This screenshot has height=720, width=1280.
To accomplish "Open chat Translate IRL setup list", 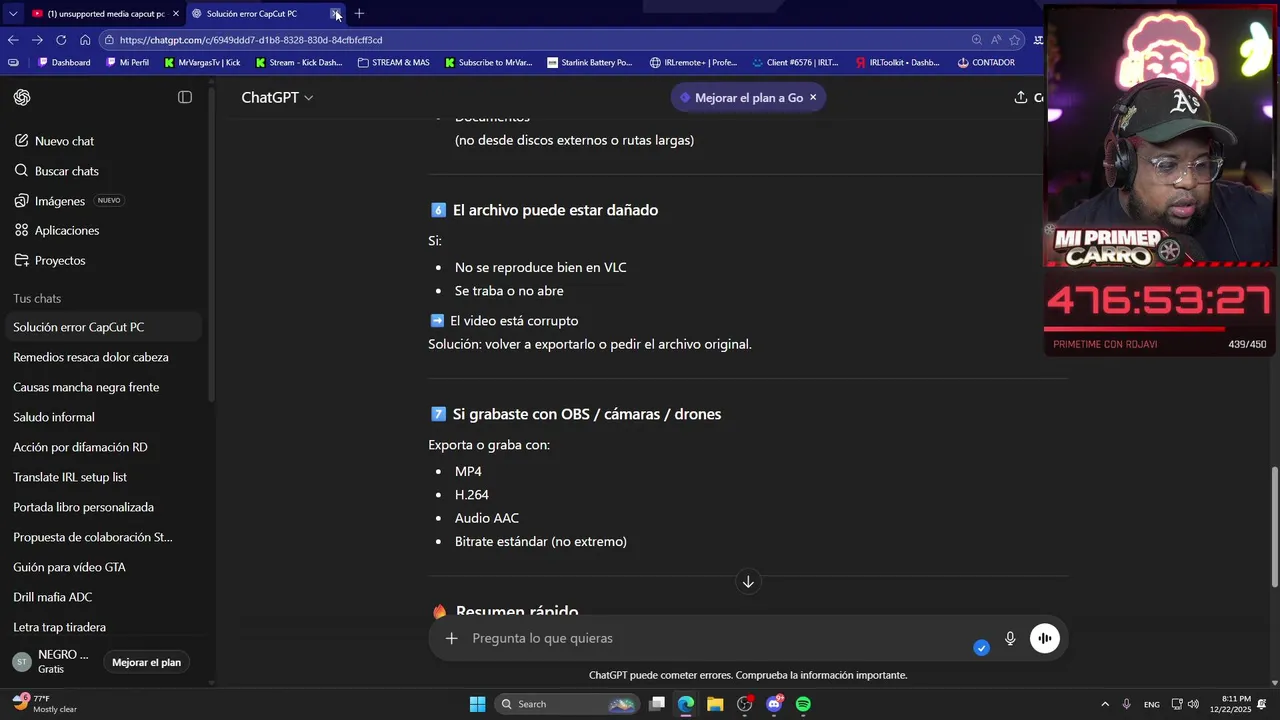I will (70, 477).
